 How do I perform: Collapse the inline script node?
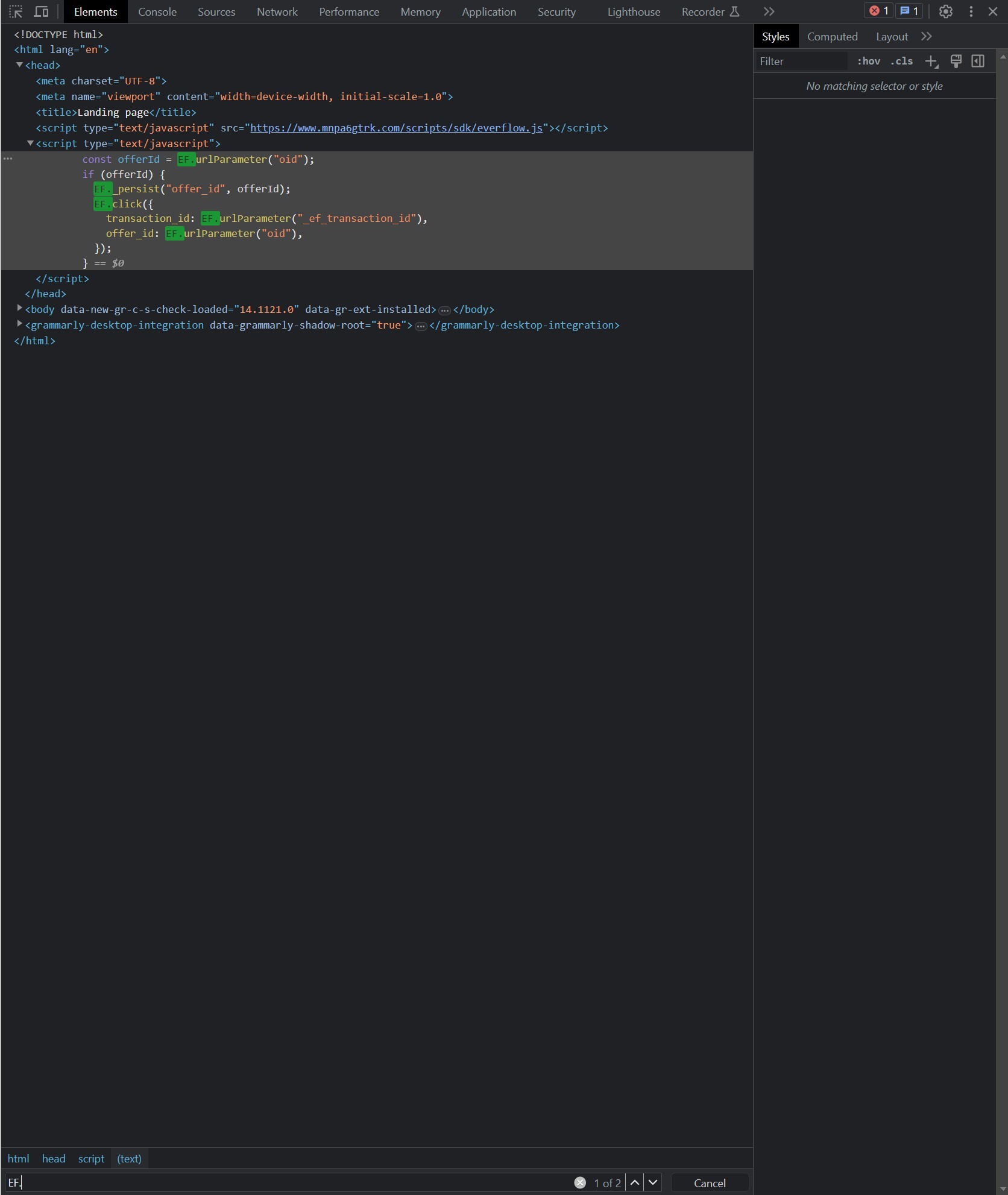[30, 143]
